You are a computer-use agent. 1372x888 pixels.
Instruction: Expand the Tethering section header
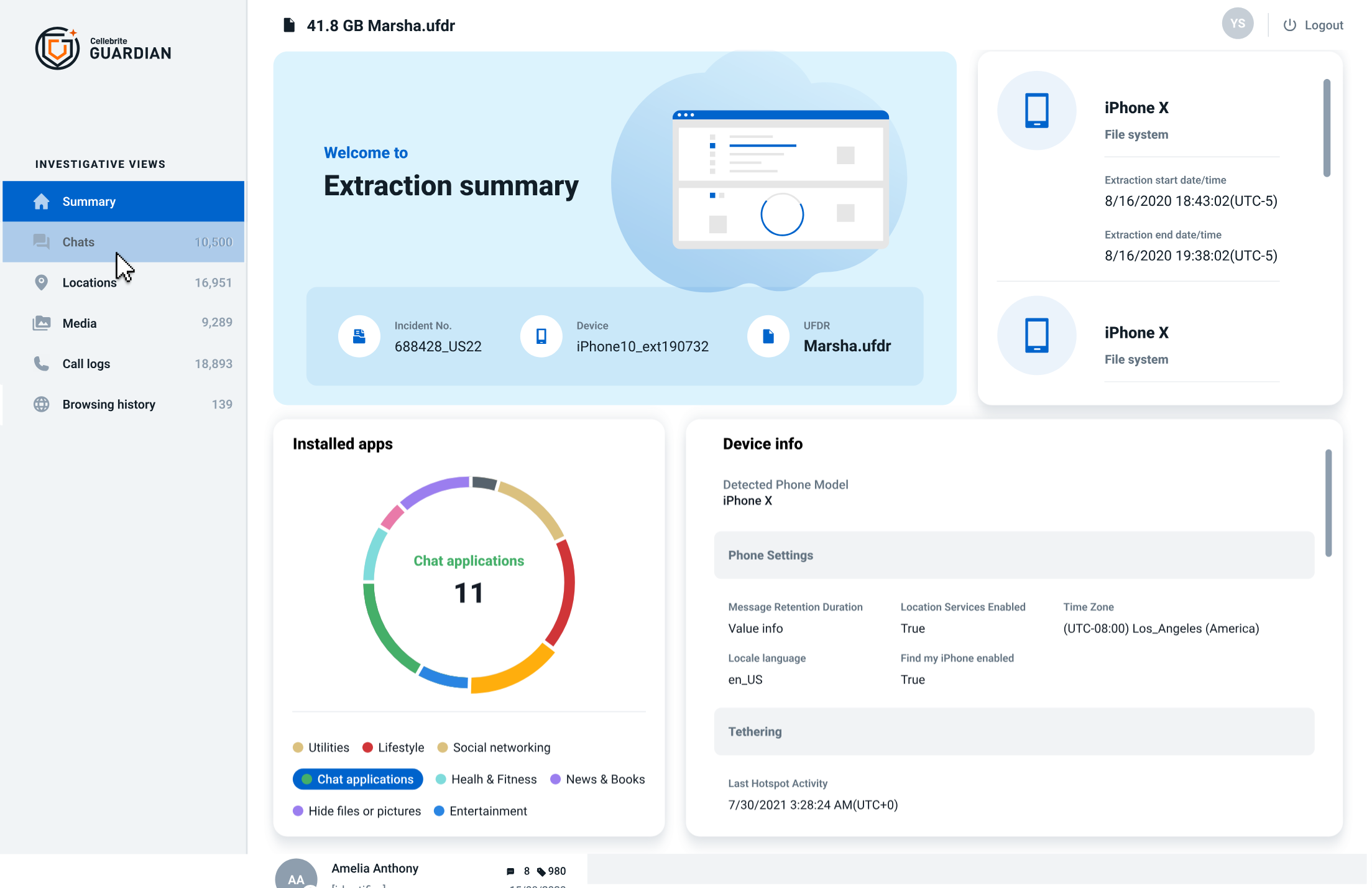coord(1014,732)
